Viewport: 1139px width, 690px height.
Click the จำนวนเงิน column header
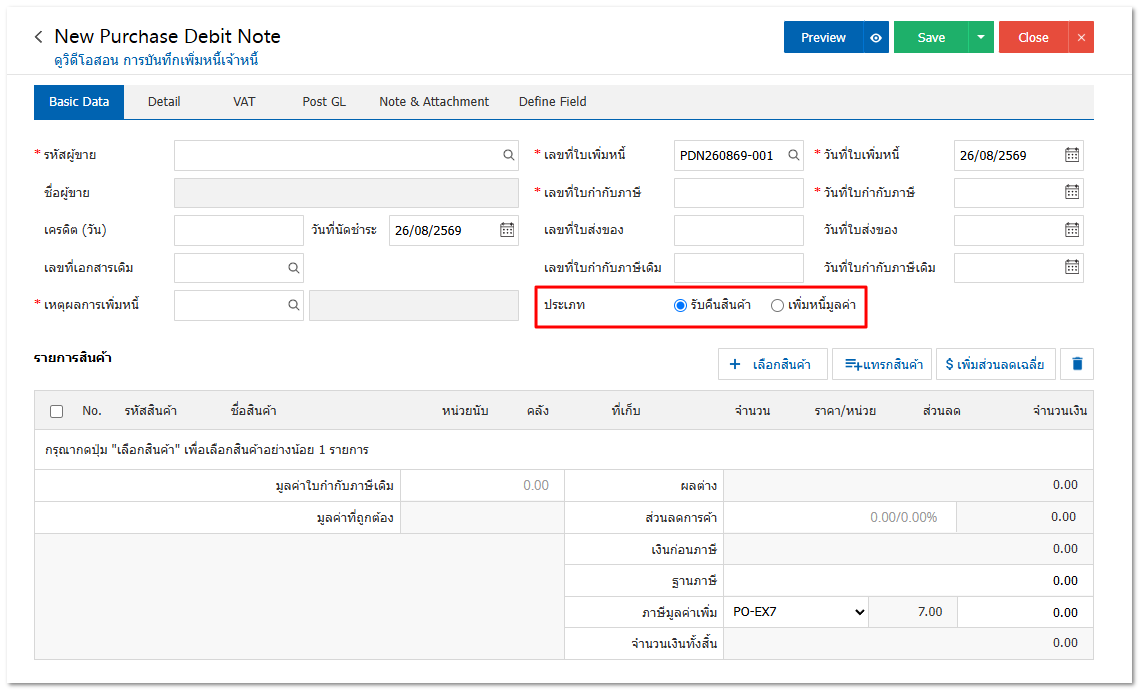point(1060,411)
